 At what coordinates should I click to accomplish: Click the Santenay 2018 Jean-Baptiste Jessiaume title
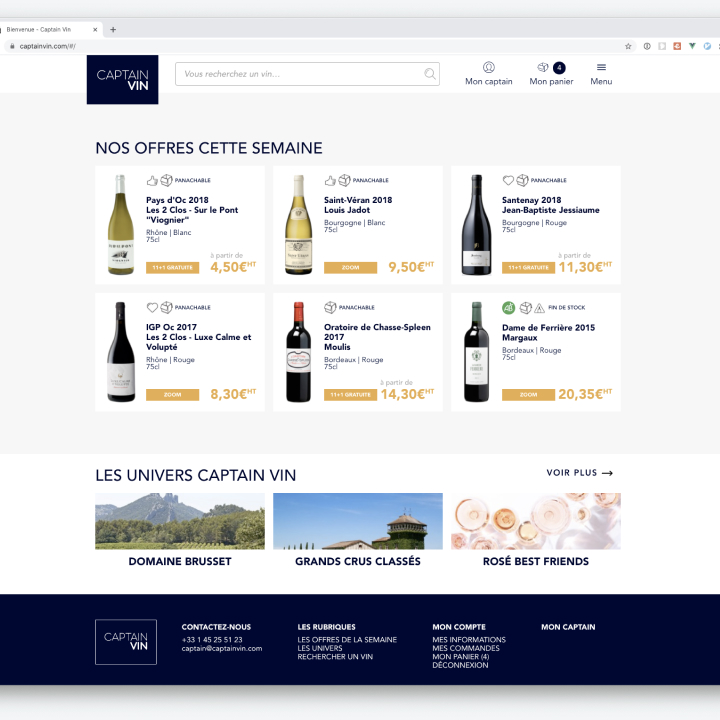click(x=551, y=205)
